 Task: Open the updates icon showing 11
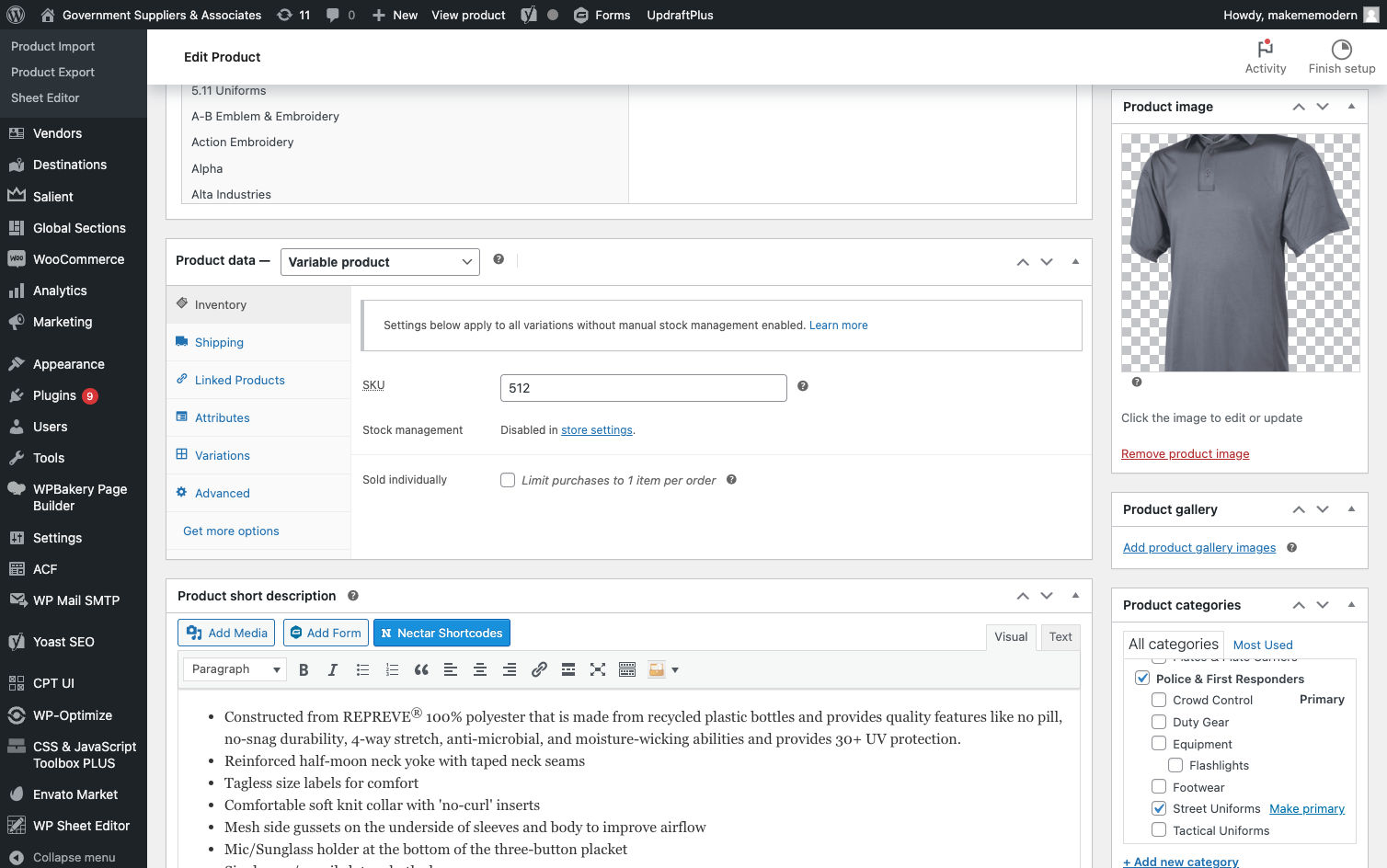(293, 15)
